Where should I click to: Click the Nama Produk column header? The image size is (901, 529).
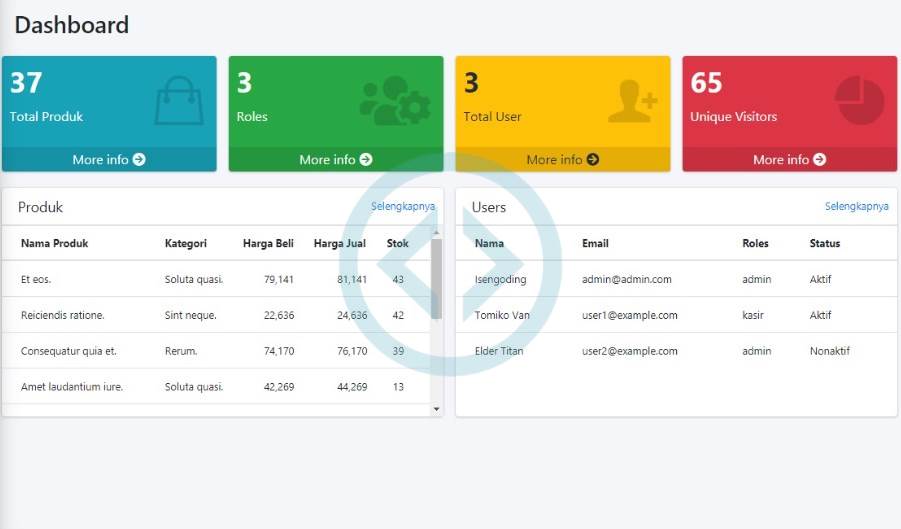(x=55, y=243)
